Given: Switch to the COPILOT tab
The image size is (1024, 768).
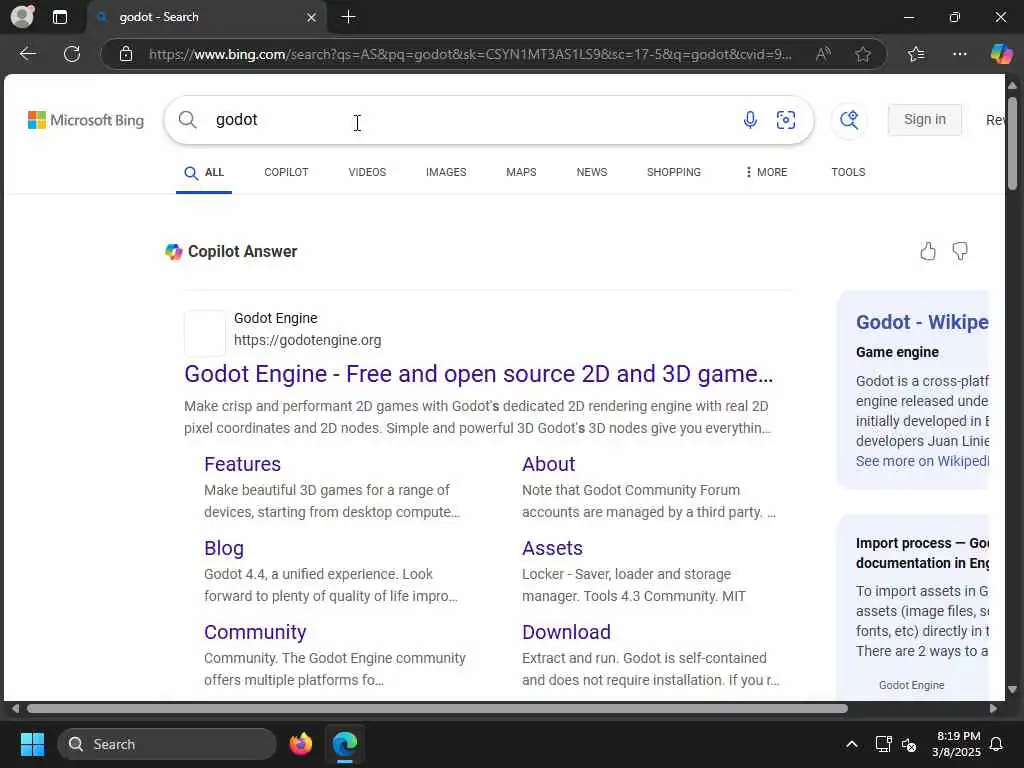Looking at the screenshot, I should (286, 172).
